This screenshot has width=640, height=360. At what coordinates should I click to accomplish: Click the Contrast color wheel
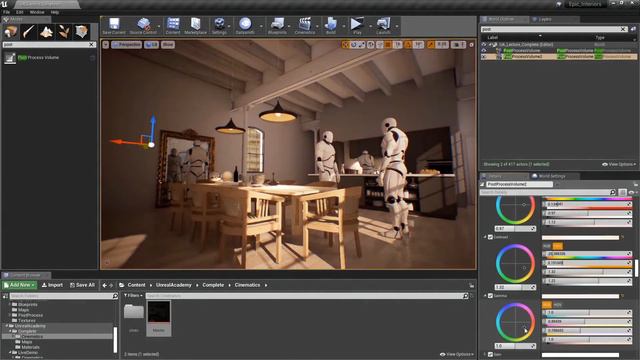click(x=515, y=264)
